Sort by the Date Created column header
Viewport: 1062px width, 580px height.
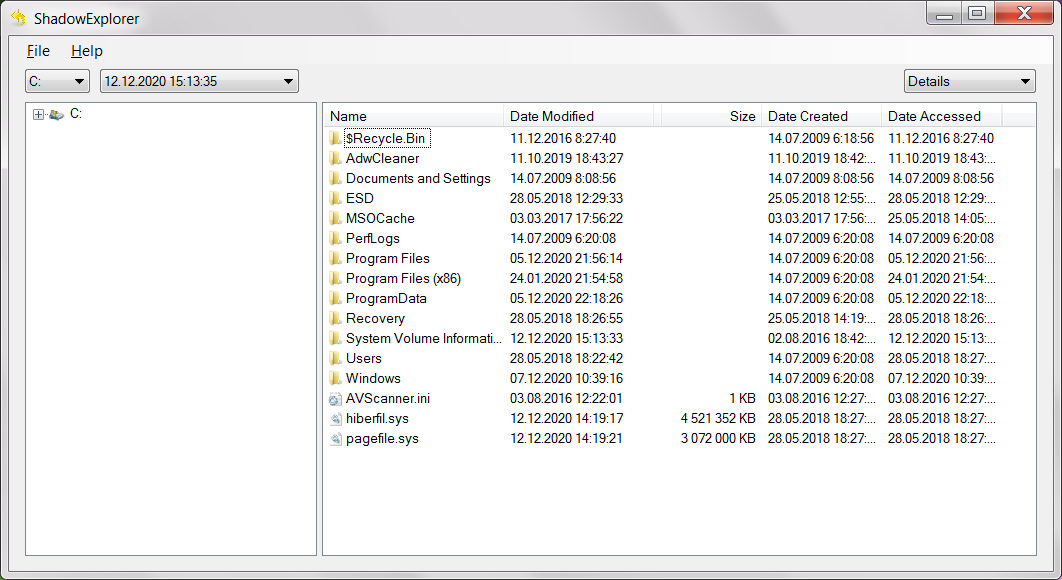coord(820,116)
